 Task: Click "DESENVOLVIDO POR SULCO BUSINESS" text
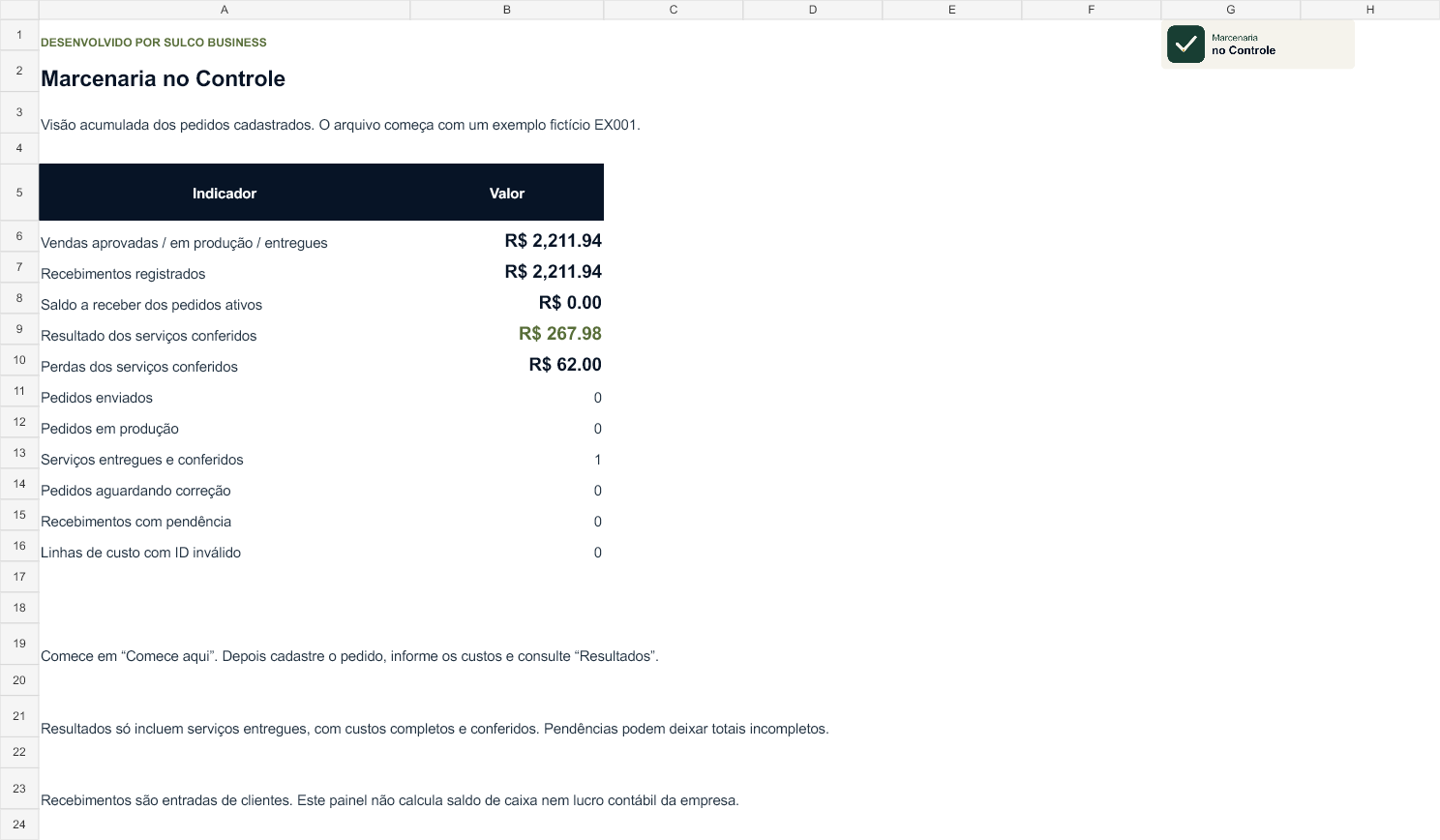(154, 43)
